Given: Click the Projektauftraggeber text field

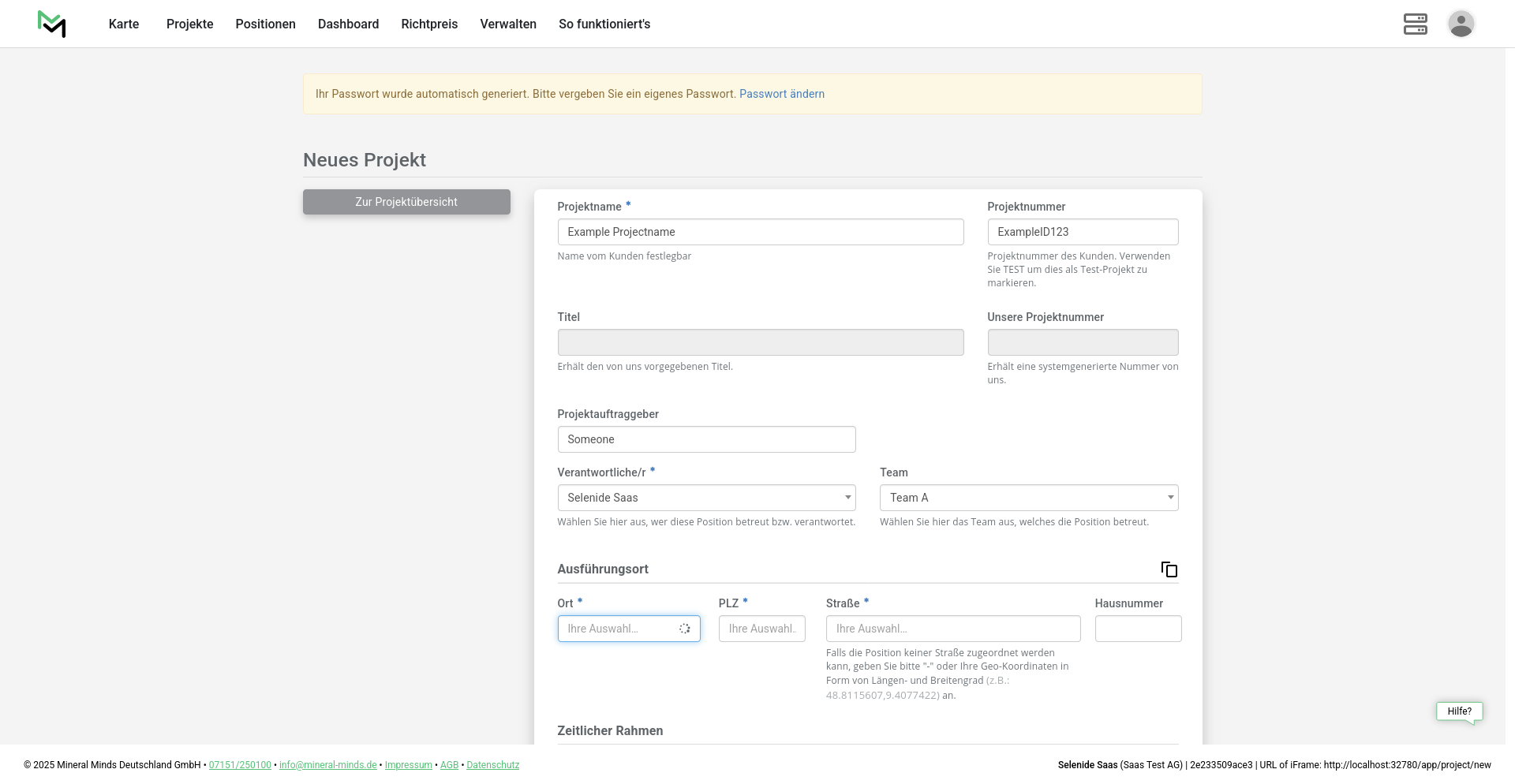Looking at the screenshot, I should (x=706, y=439).
